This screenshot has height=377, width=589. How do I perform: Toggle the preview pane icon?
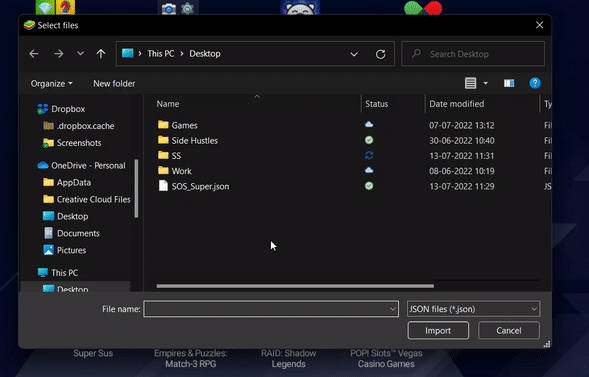(509, 83)
